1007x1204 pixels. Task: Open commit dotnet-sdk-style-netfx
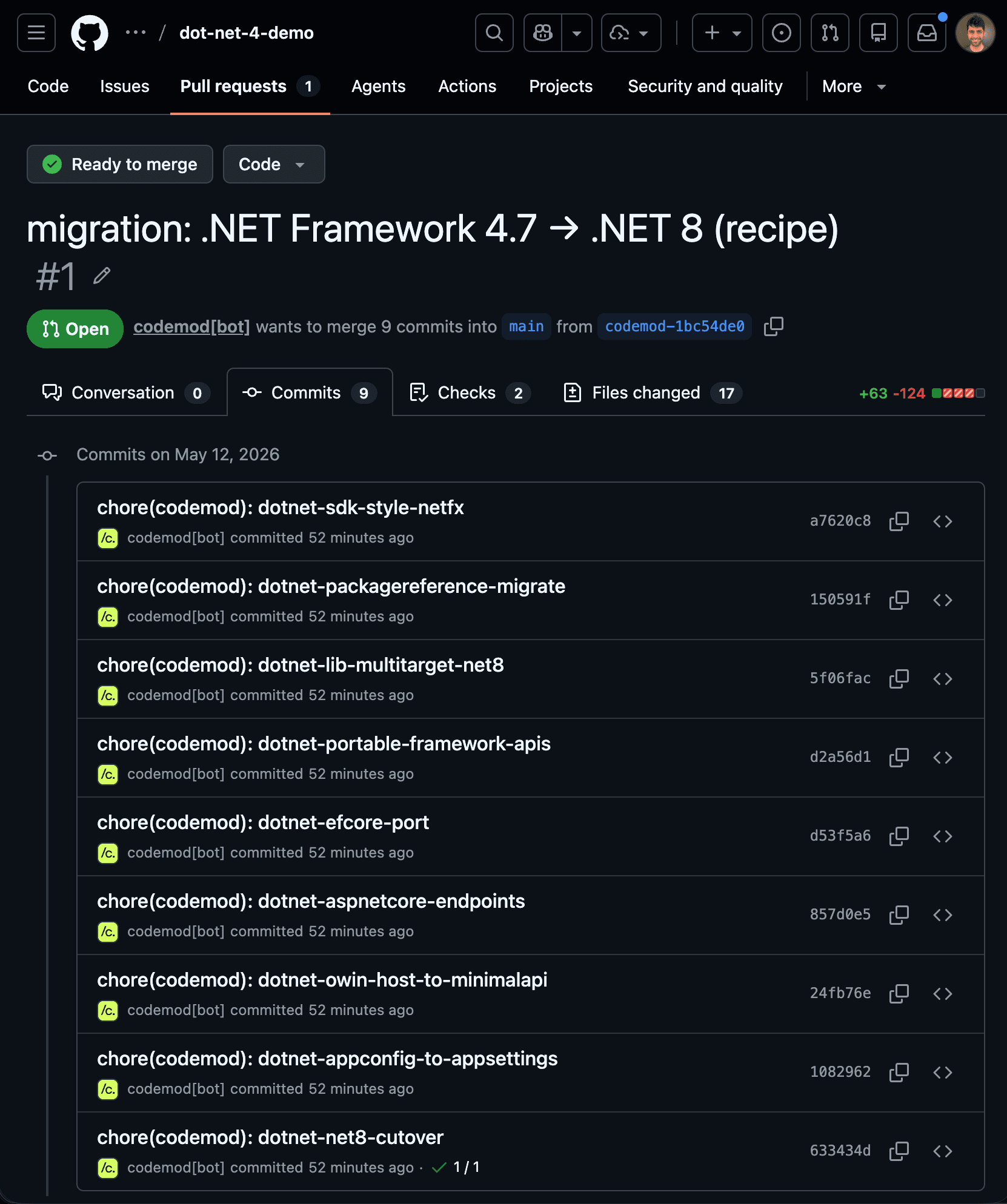[281, 508]
